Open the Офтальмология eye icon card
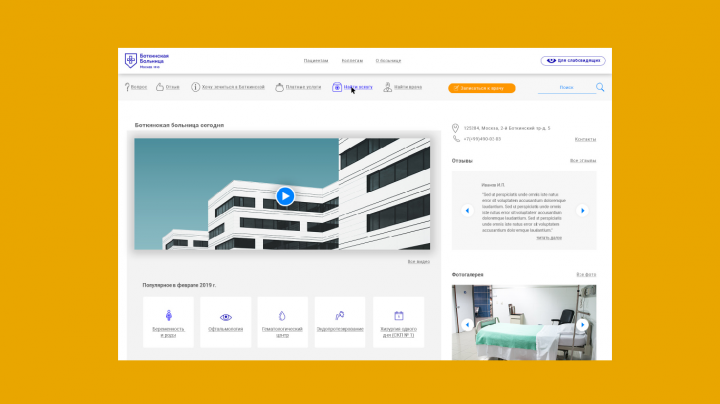720x404 pixels. pyautogui.click(x=225, y=322)
